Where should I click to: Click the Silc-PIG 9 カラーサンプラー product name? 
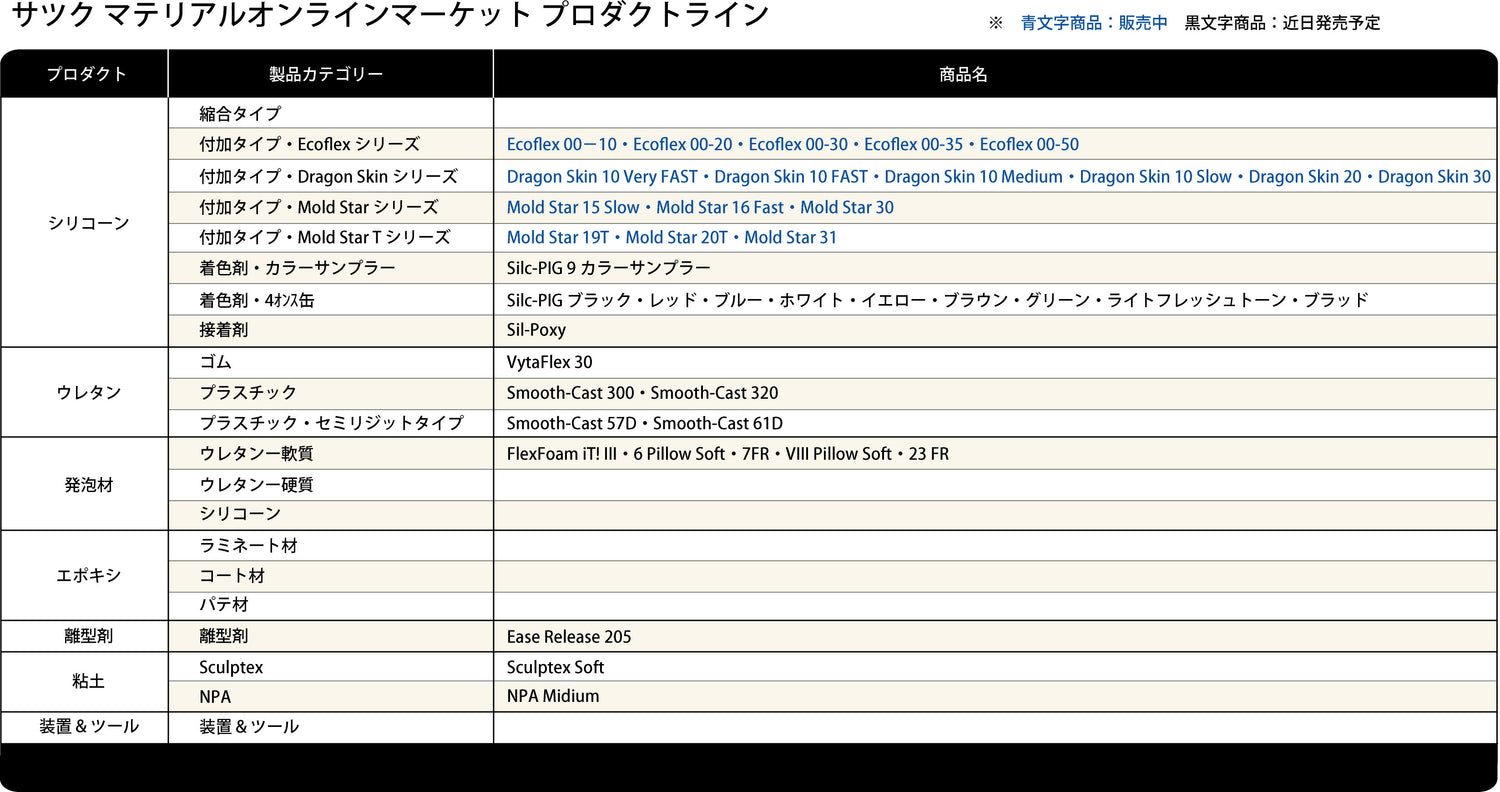(608, 268)
